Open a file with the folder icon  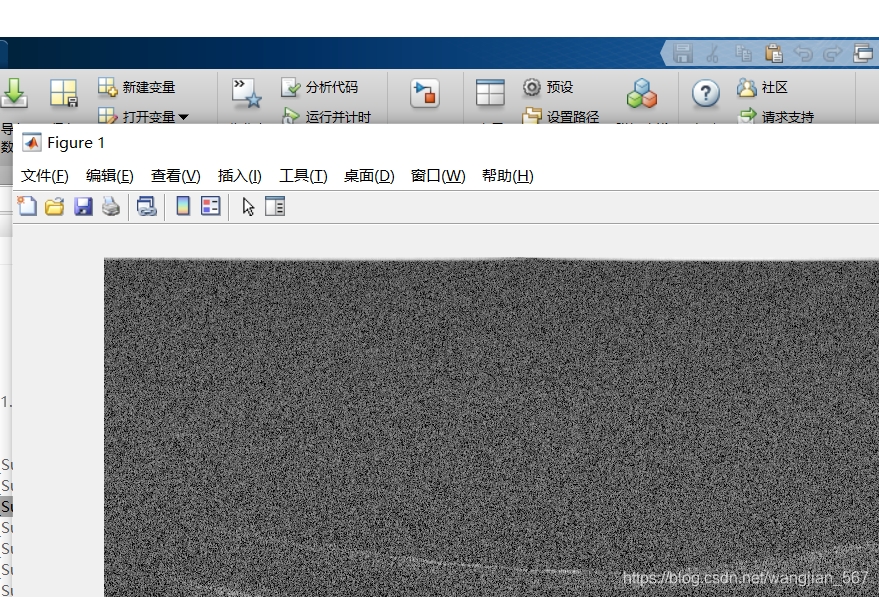[55, 206]
